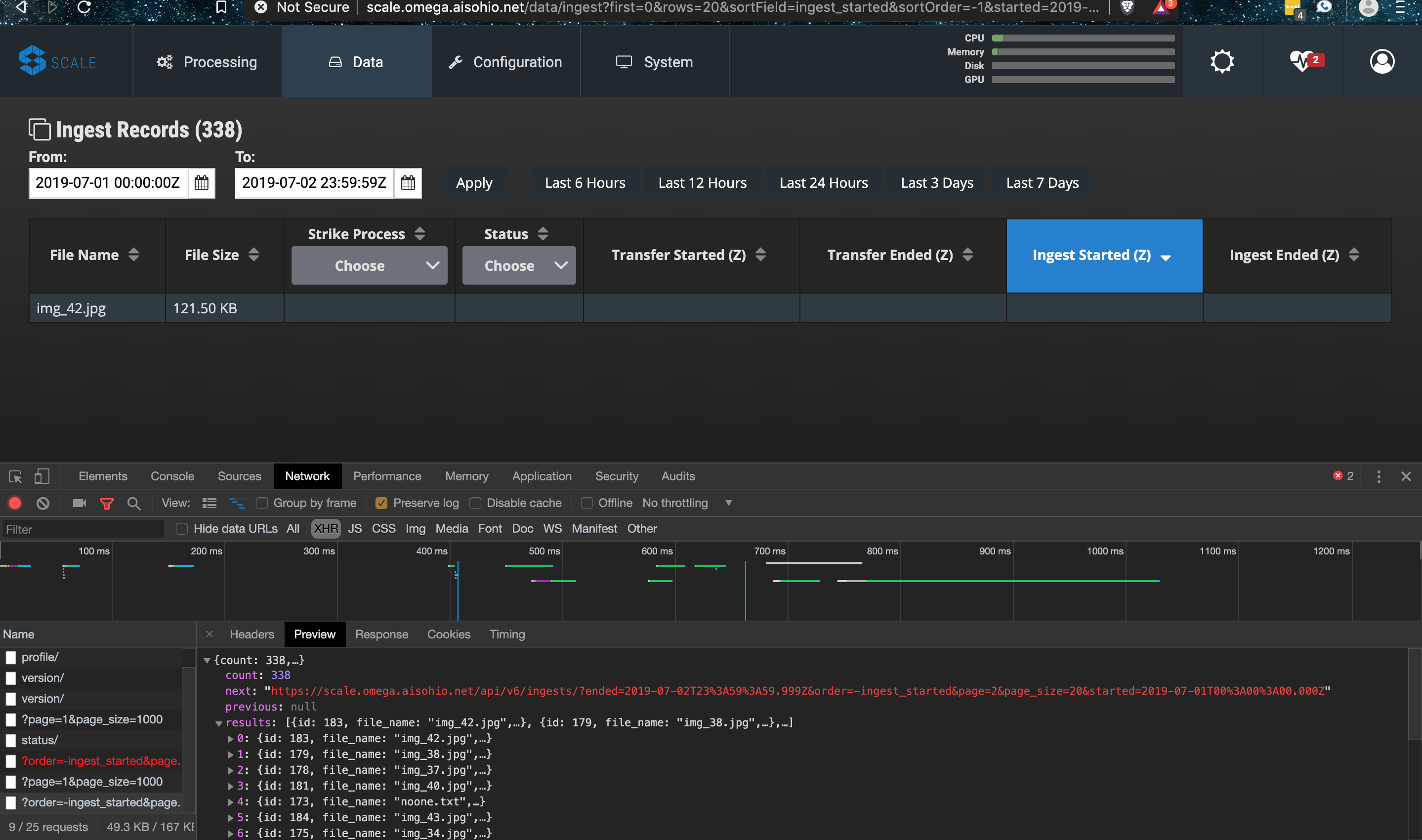The image size is (1422, 840).
Task: Select the Last 24 Hours range
Action: point(823,182)
